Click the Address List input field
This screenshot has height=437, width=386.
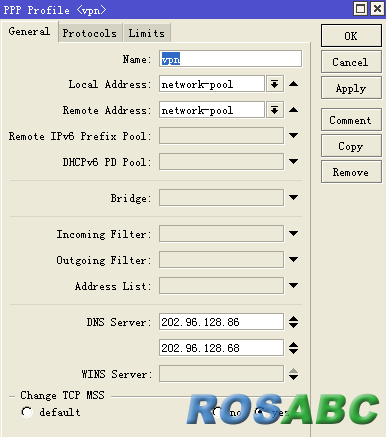(x=221, y=285)
